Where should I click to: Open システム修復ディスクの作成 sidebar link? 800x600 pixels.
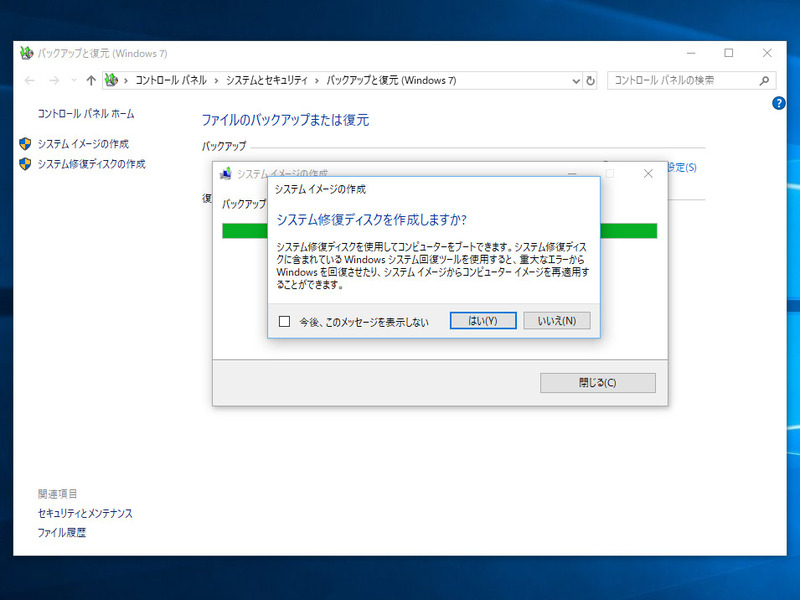point(91,164)
